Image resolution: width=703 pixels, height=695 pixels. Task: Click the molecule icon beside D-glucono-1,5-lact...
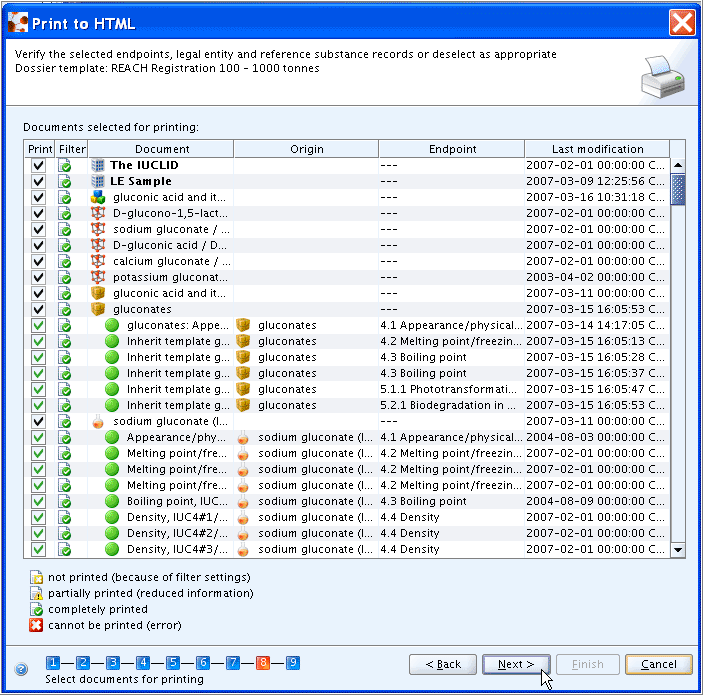click(98, 213)
